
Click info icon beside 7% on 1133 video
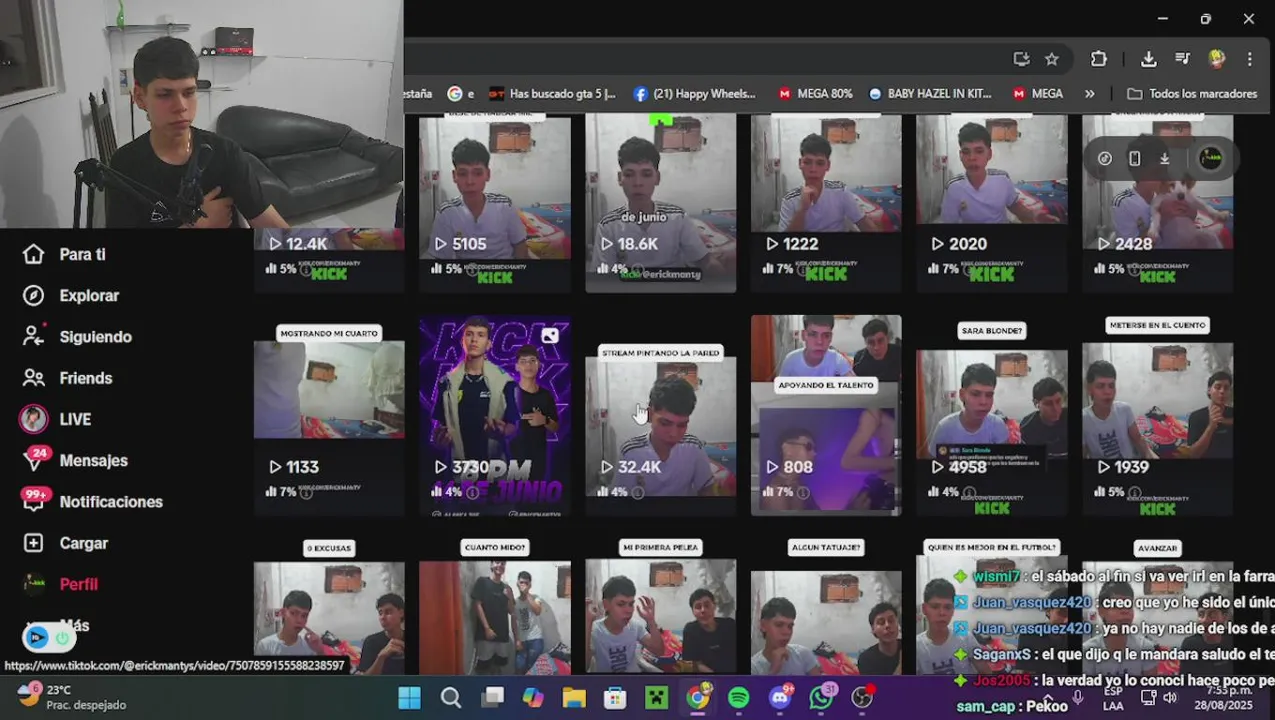[x=306, y=492]
